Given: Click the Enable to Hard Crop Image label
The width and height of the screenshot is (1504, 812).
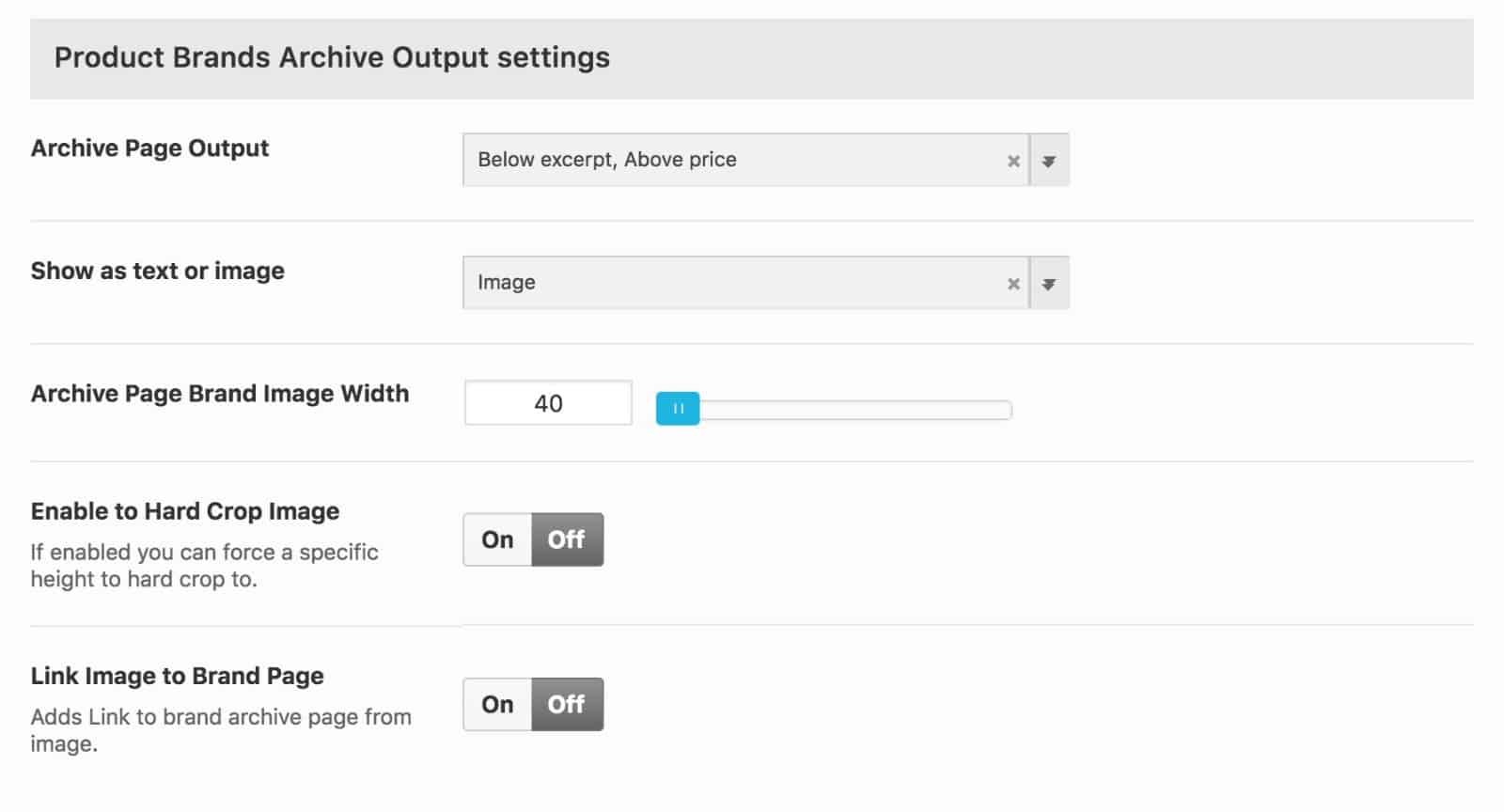Looking at the screenshot, I should point(185,511).
